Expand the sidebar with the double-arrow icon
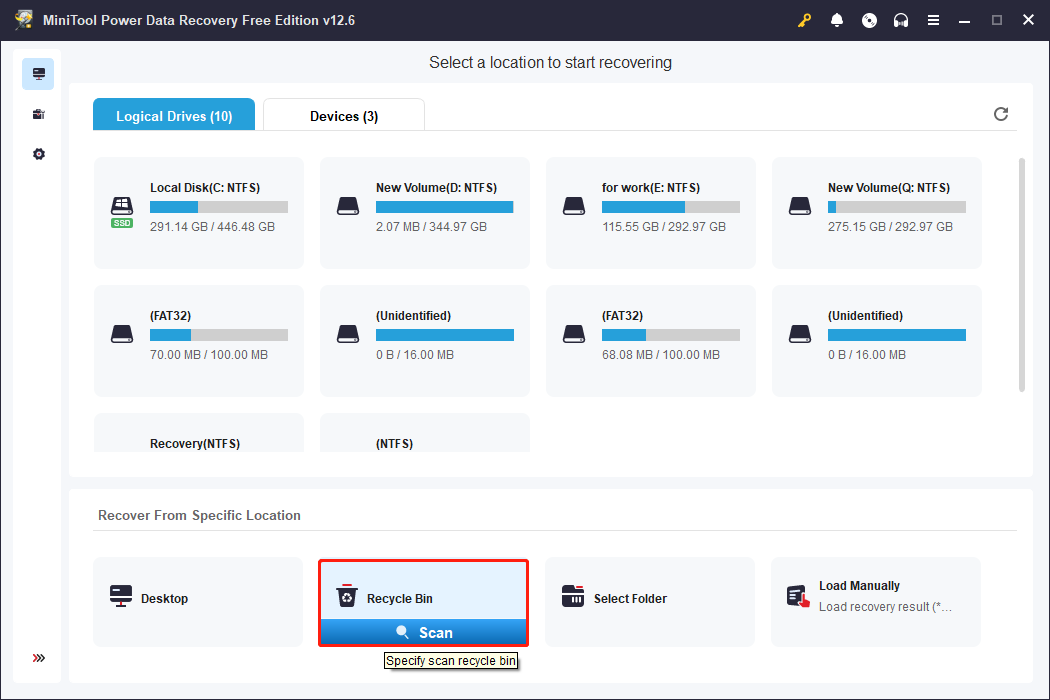The width and height of the screenshot is (1050, 700). click(x=39, y=658)
